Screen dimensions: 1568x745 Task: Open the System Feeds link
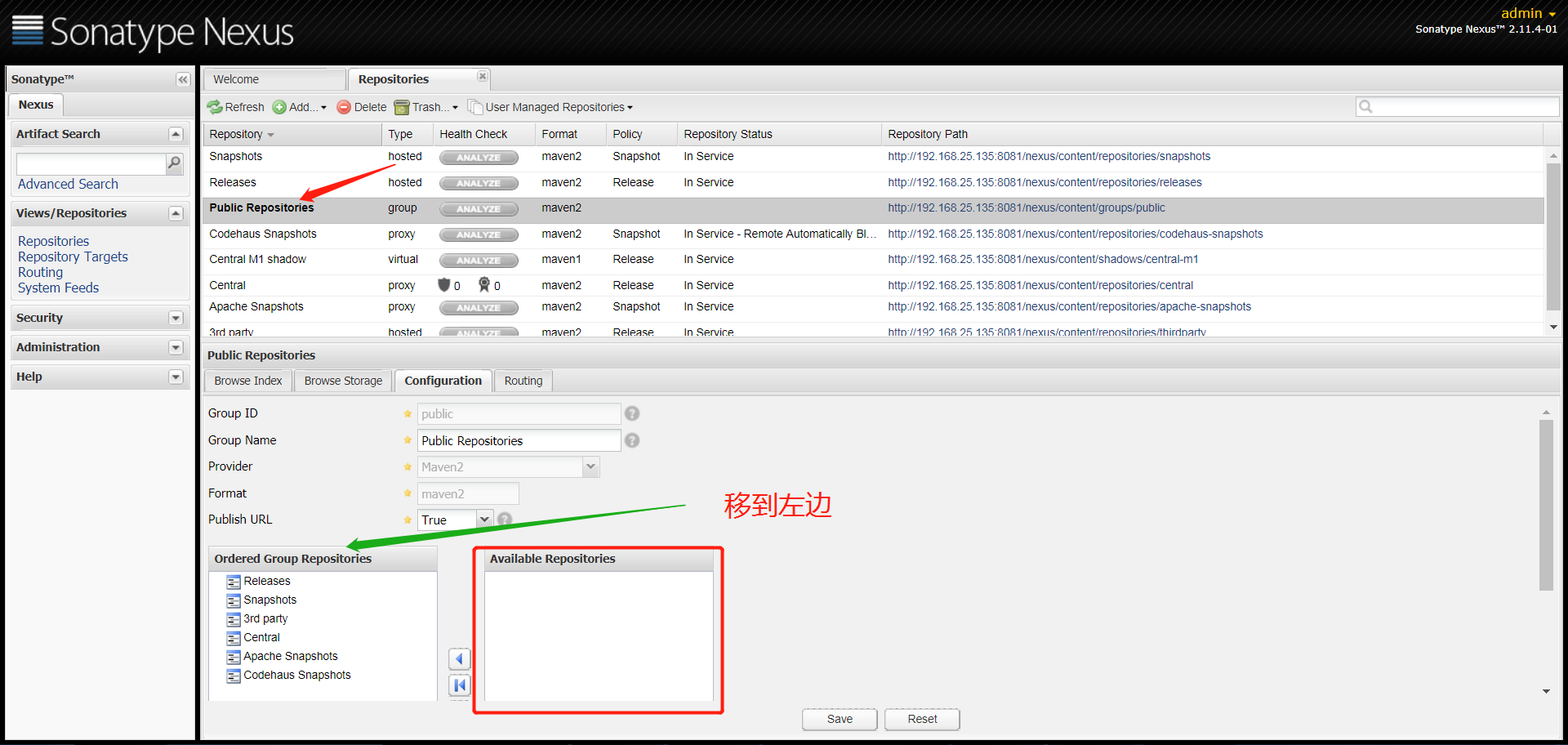58,288
